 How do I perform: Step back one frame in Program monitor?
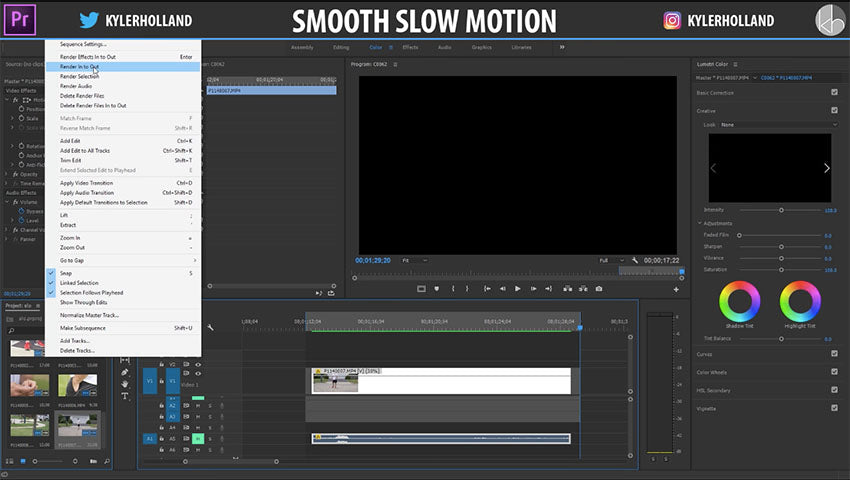(503, 289)
